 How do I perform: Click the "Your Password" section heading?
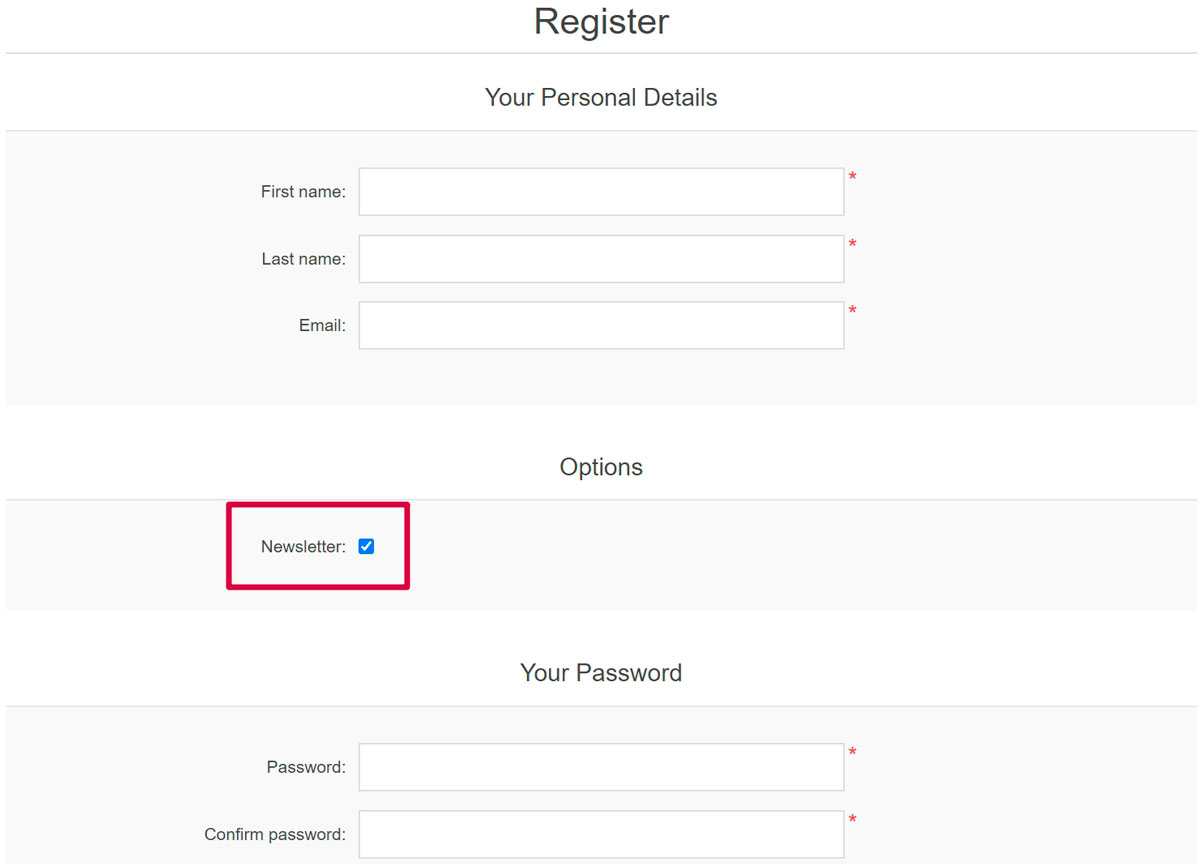[601, 673]
